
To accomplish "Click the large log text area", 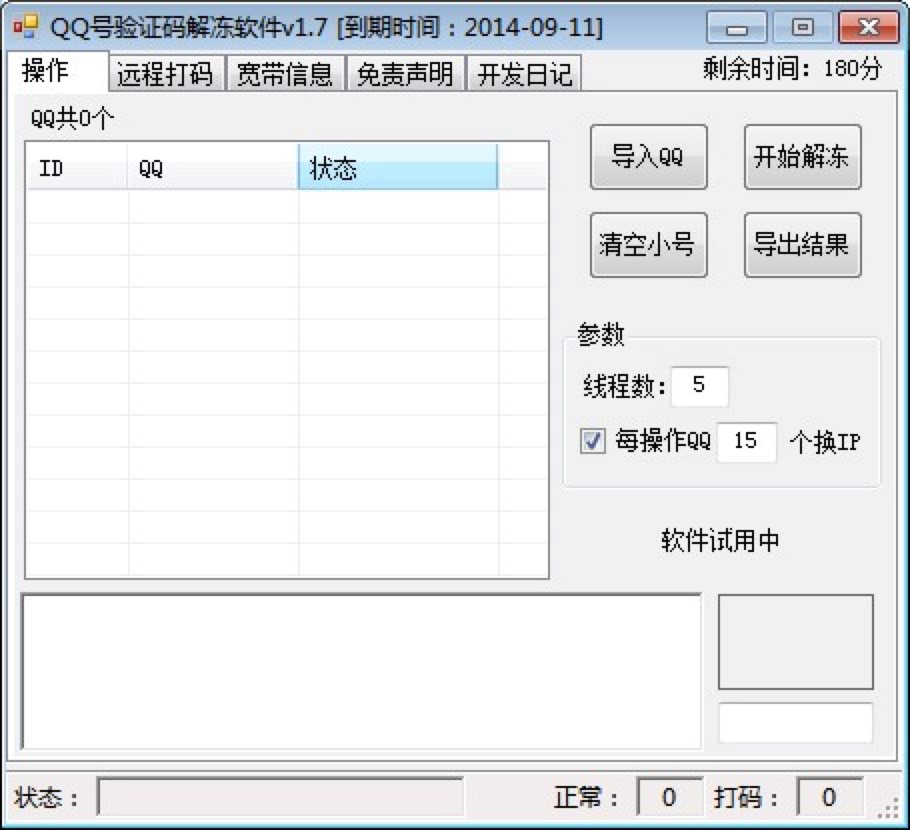I will point(361,671).
